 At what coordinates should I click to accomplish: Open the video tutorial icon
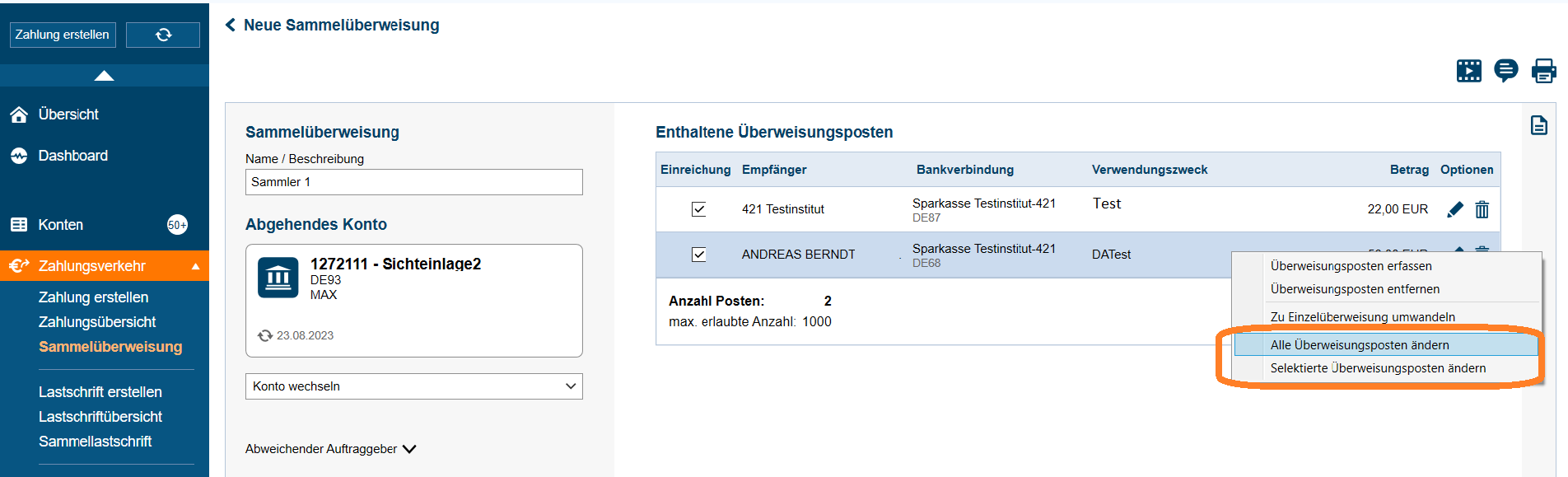point(1469,71)
